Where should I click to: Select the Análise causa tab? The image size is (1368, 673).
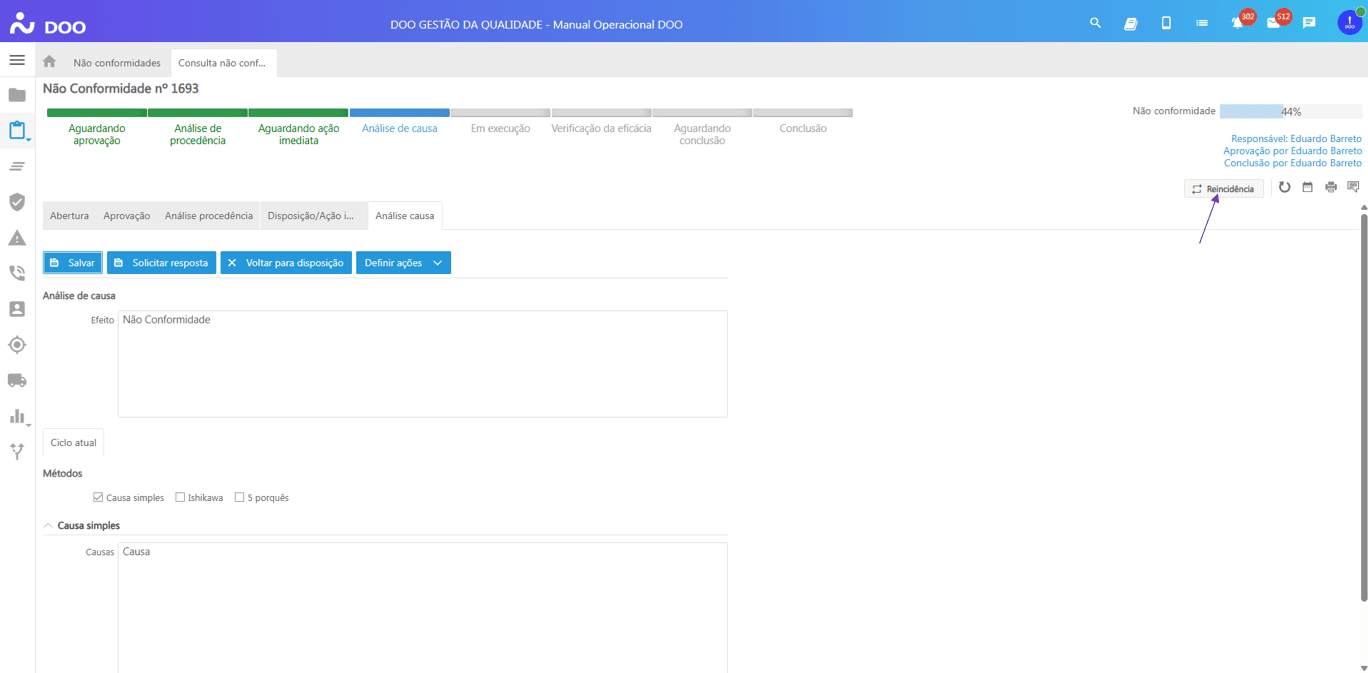pyautogui.click(x=405, y=216)
